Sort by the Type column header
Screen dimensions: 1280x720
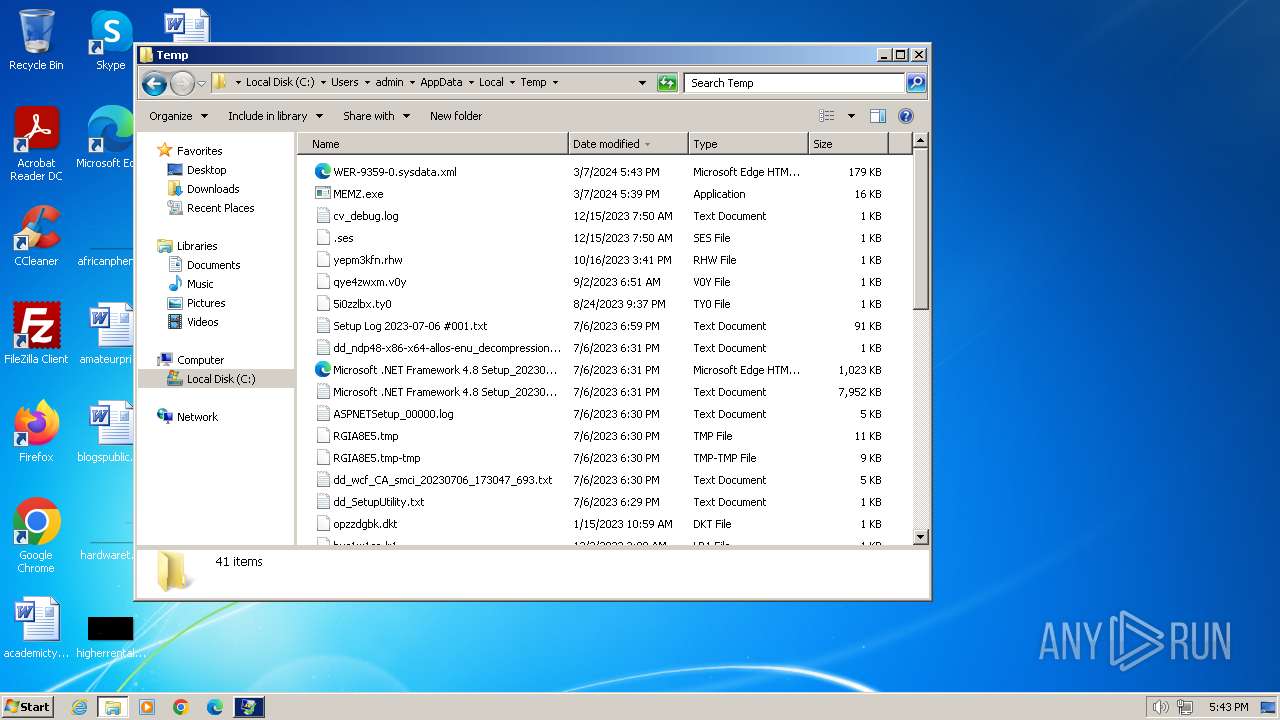coord(748,144)
